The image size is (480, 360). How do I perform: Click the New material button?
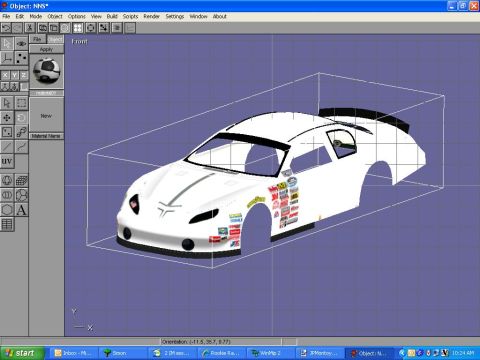pos(46,116)
